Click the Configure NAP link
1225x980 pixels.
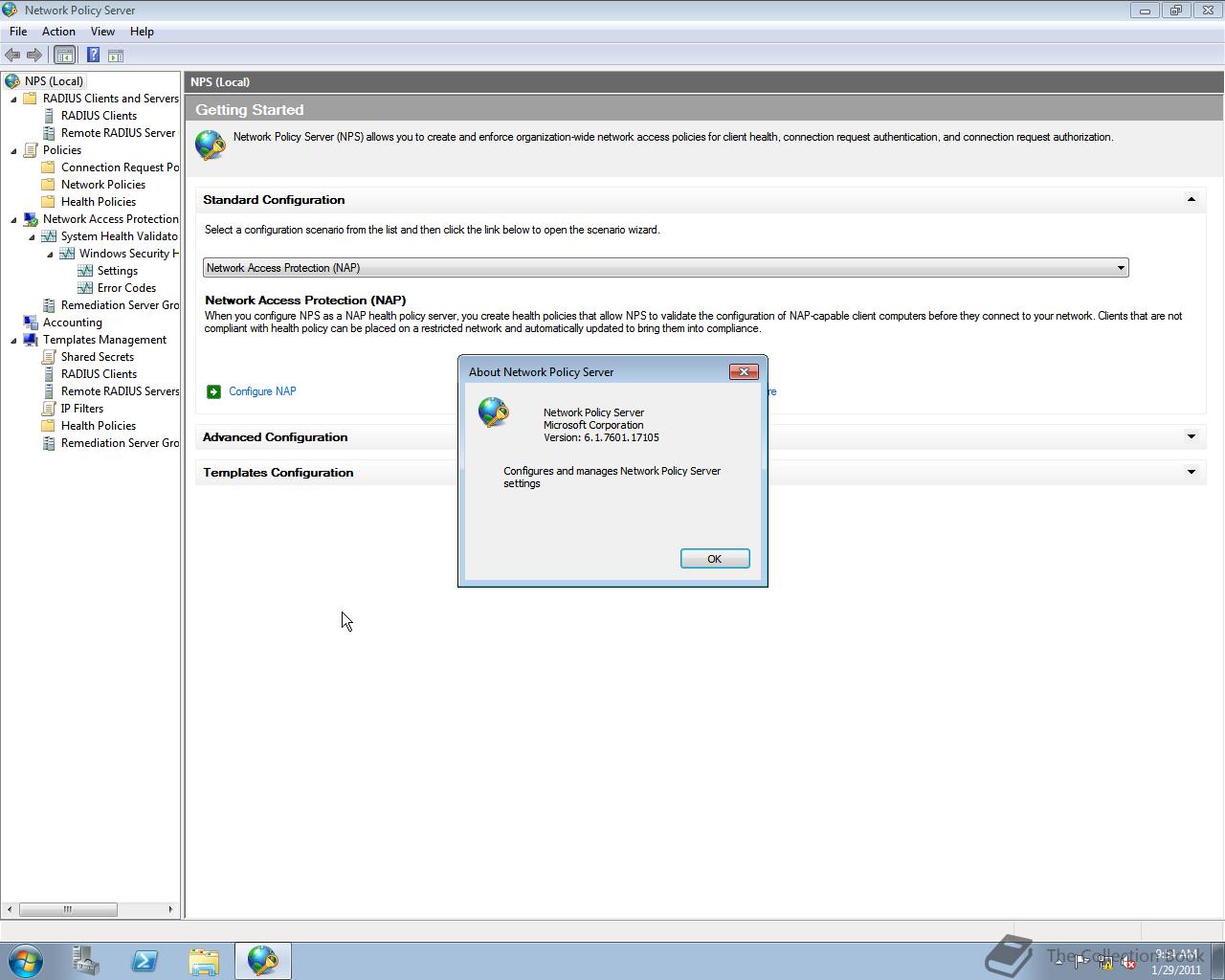click(262, 391)
